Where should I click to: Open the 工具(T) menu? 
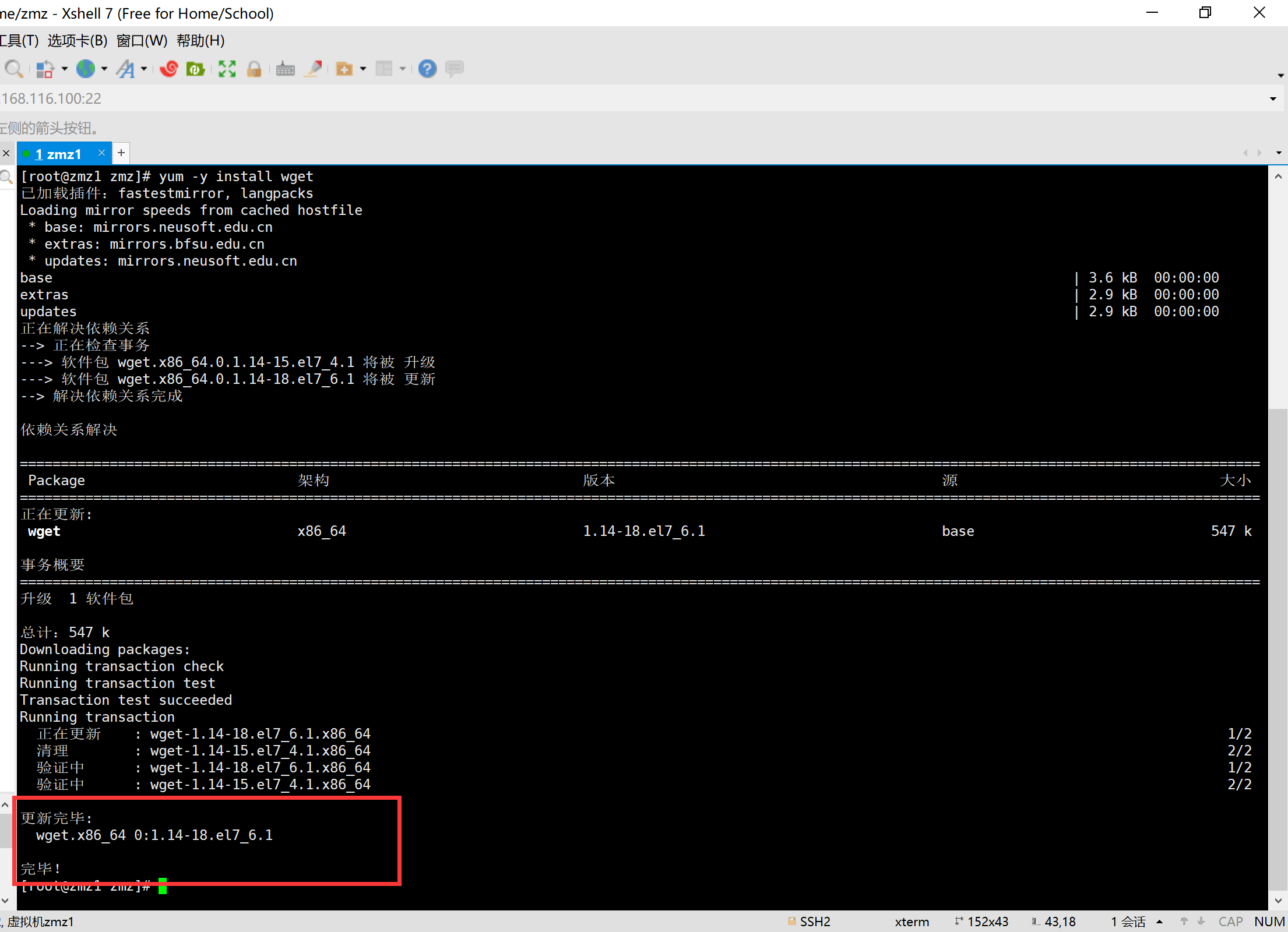pos(19,41)
